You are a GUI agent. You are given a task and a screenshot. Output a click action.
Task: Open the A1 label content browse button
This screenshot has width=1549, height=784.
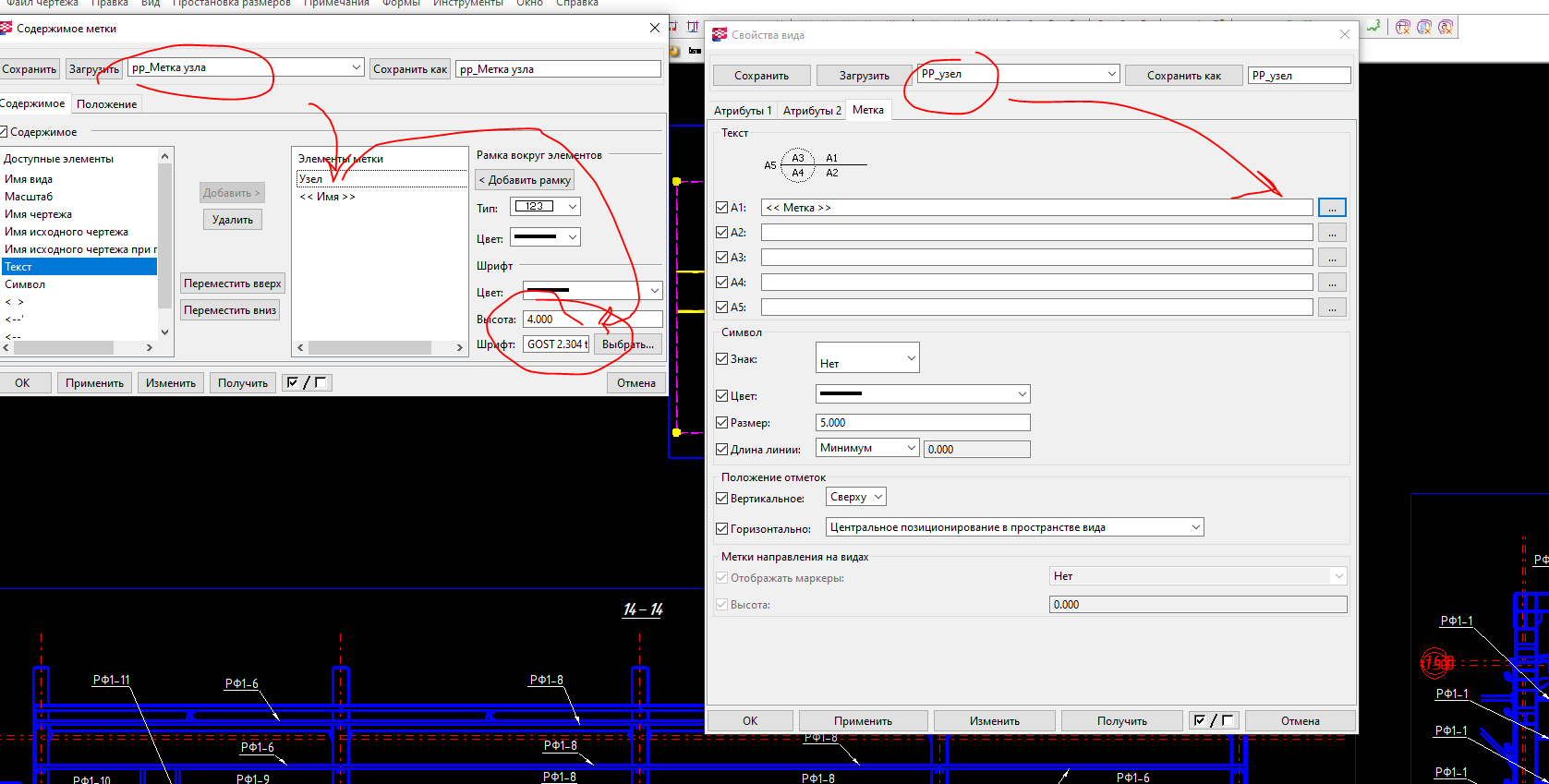[1332, 208]
